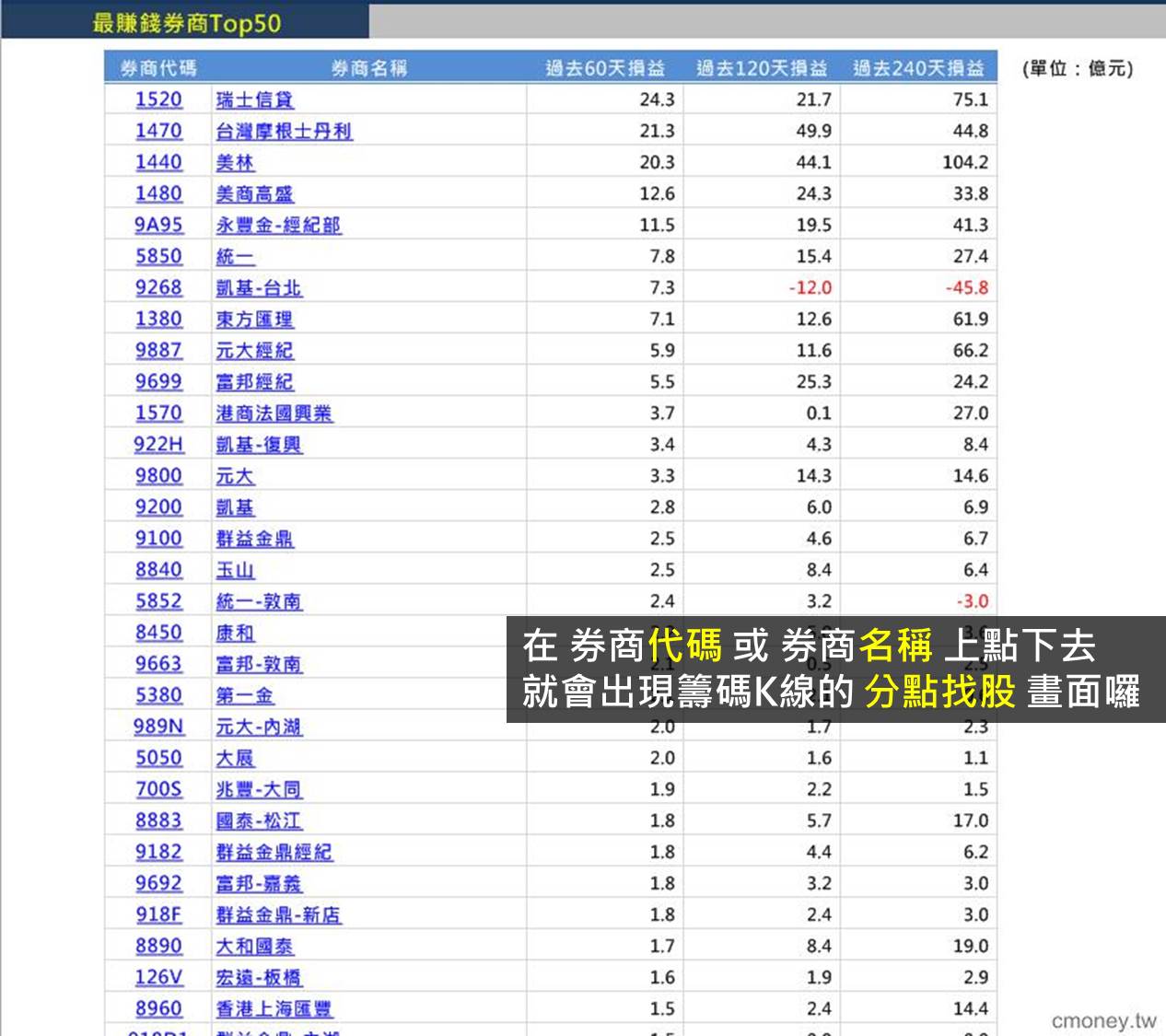
Task: Open the 群益金鼎 broker name link
Action: pyautogui.click(x=254, y=539)
